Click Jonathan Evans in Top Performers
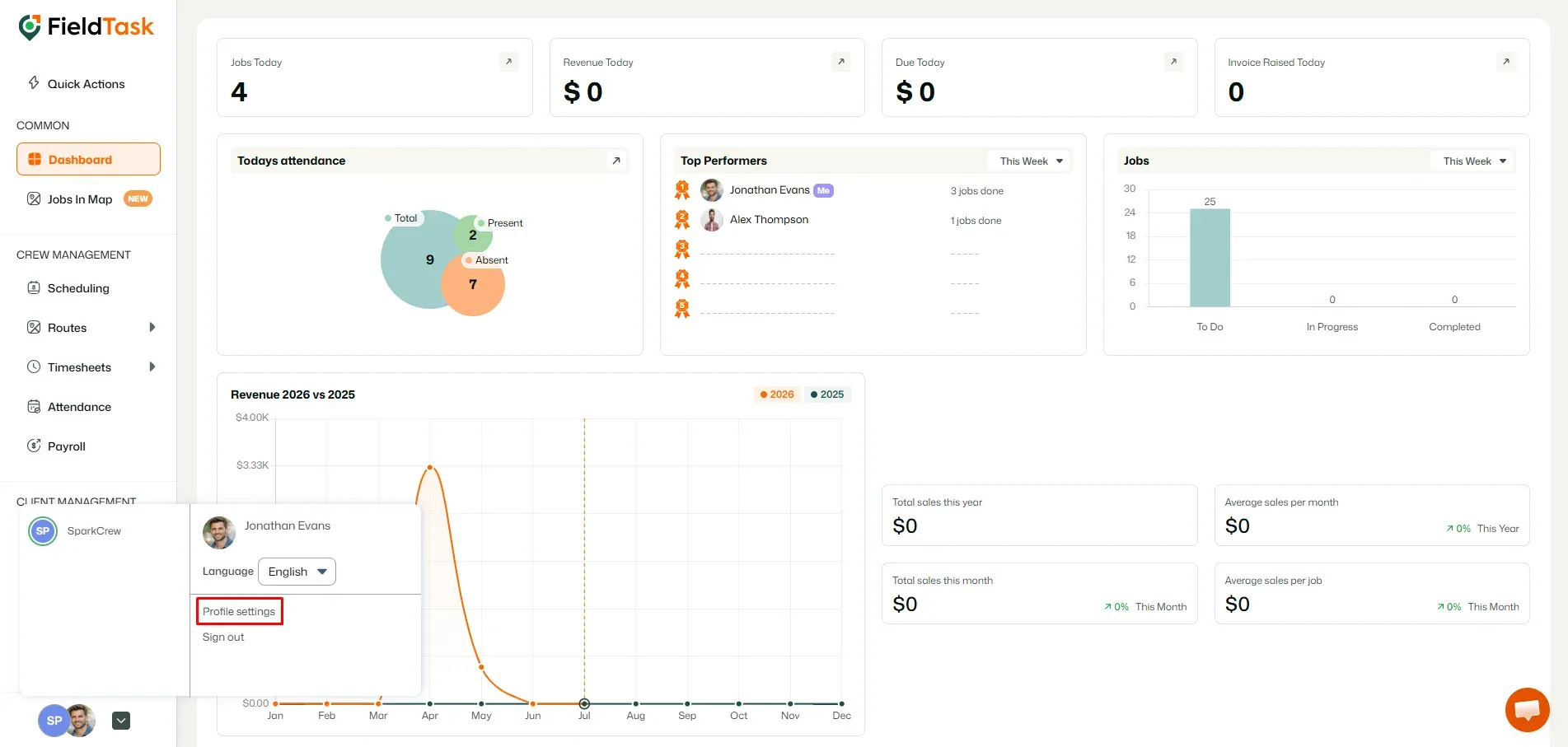Screen dimensions: 1568x747 770,190
